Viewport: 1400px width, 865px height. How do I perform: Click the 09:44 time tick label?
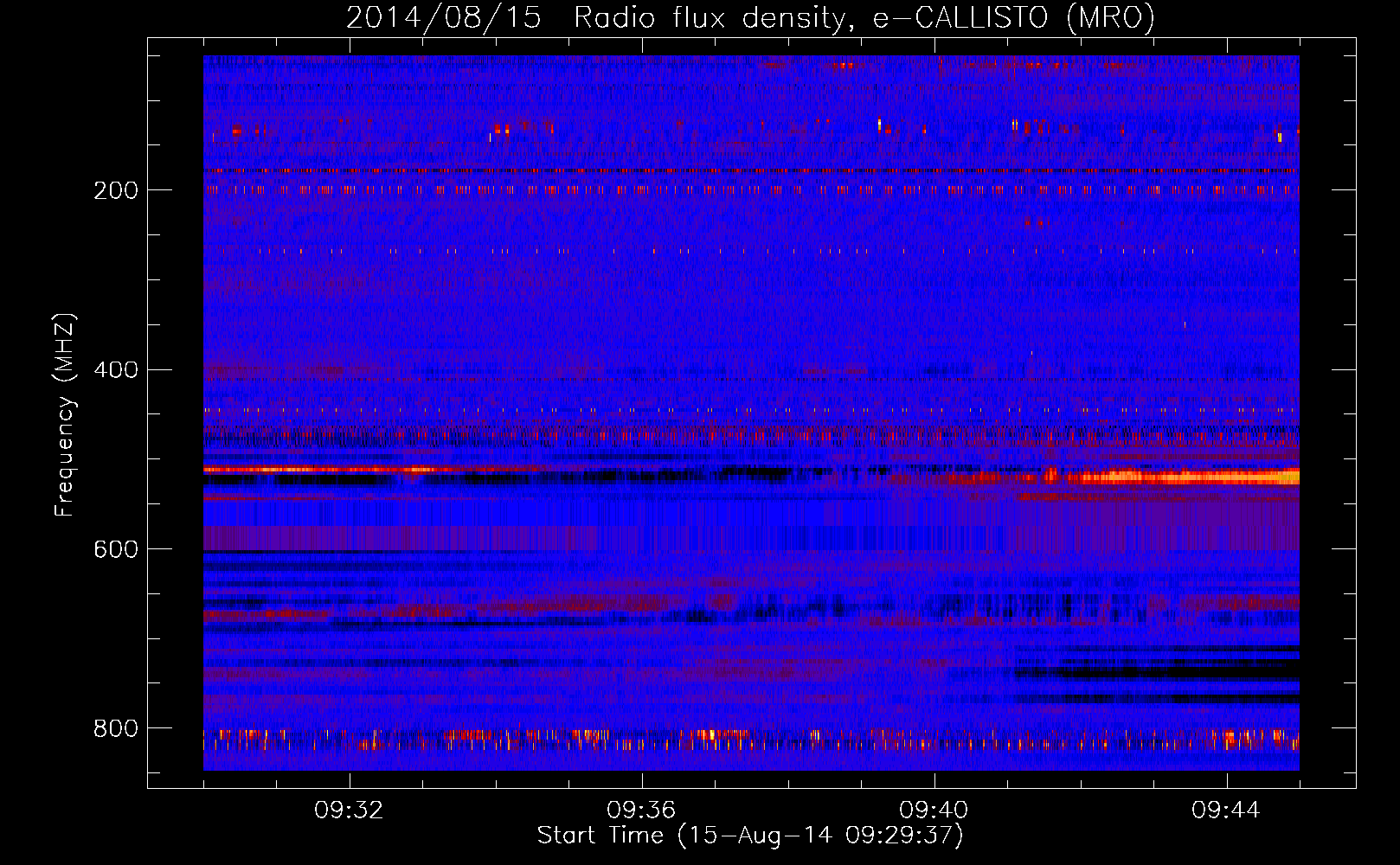tap(1226, 811)
